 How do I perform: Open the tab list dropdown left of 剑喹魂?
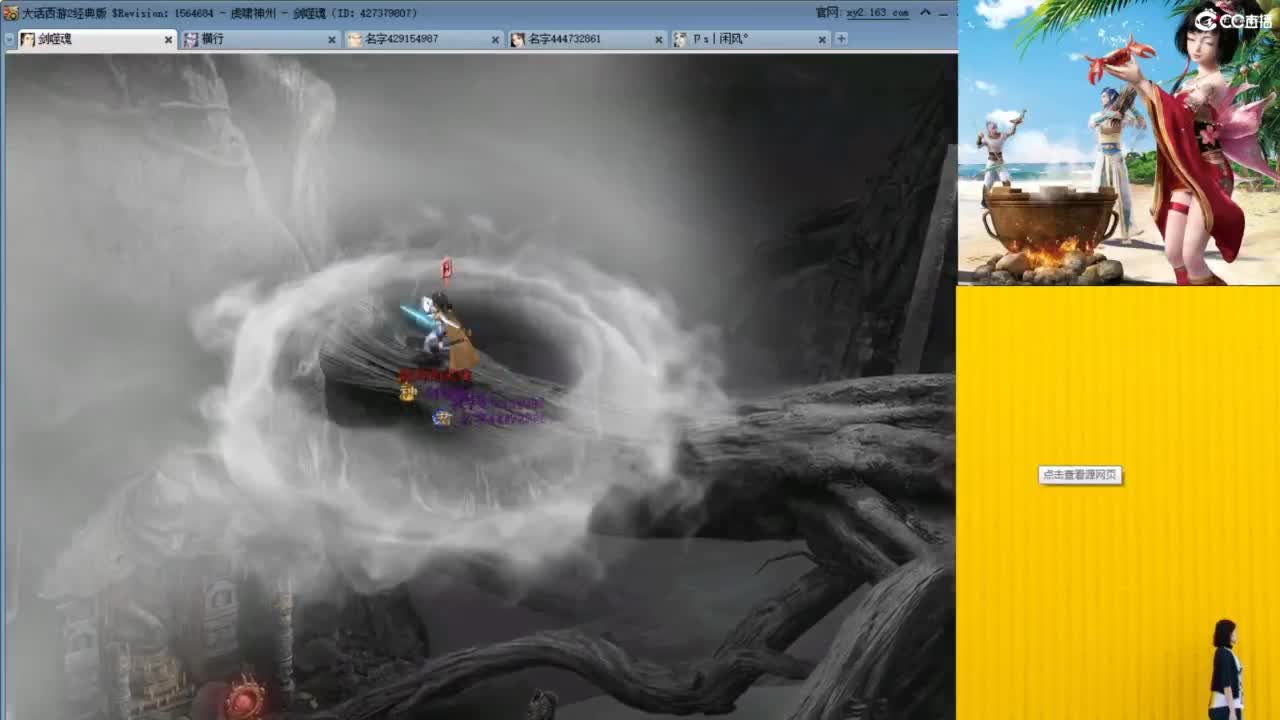point(9,40)
